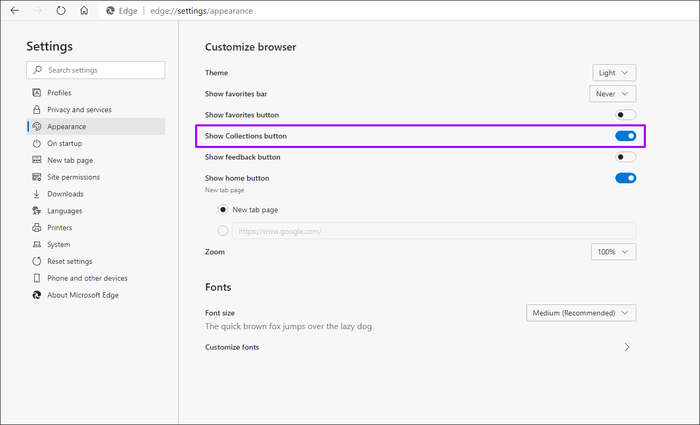
Task: Click the About Microsoft Edge logo icon
Action: point(37,295)
